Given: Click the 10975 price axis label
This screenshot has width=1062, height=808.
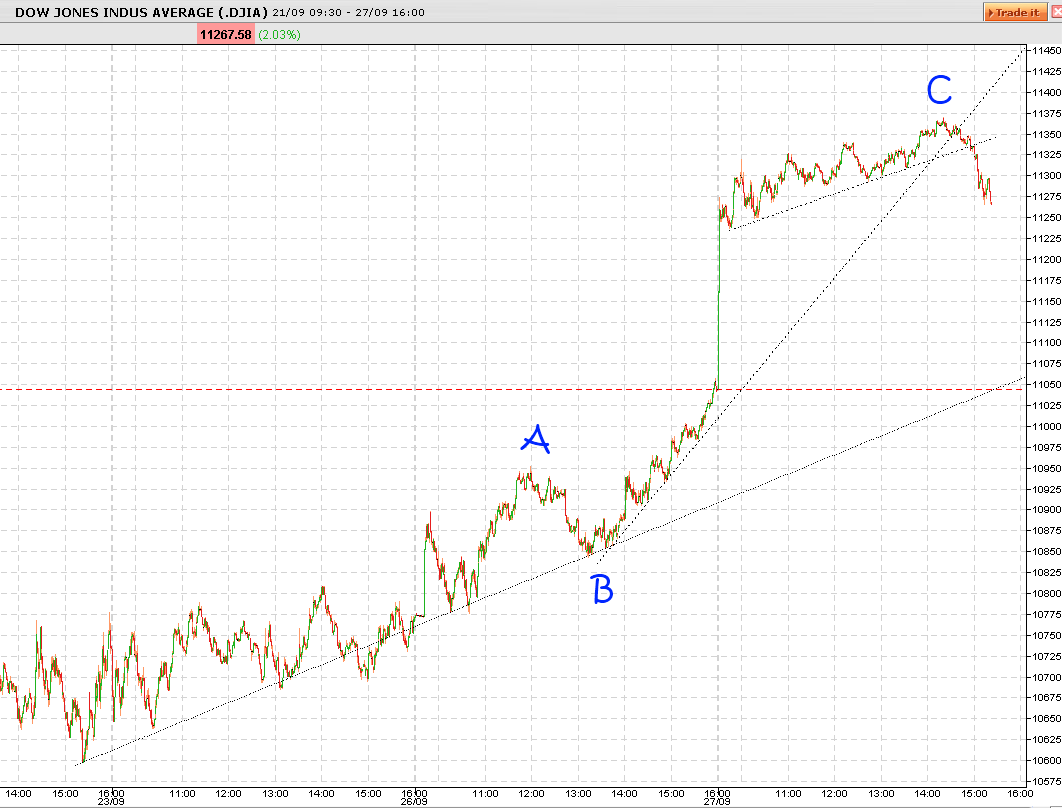Looking at the screenshot, I should pyautogui.click(x=1046, y=447).
